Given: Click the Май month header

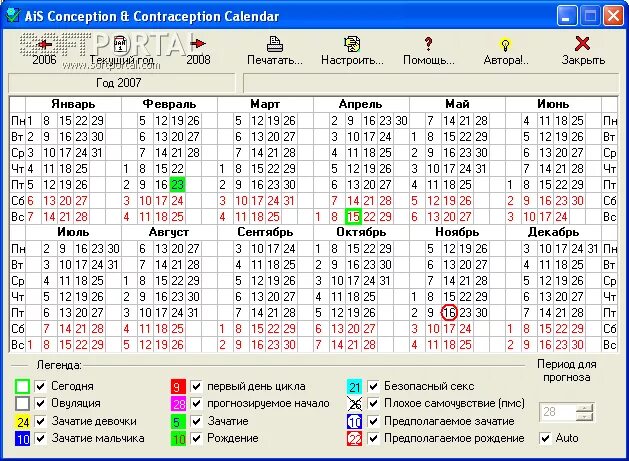Looking at the screenshot, I should click(x=457, y=104).
